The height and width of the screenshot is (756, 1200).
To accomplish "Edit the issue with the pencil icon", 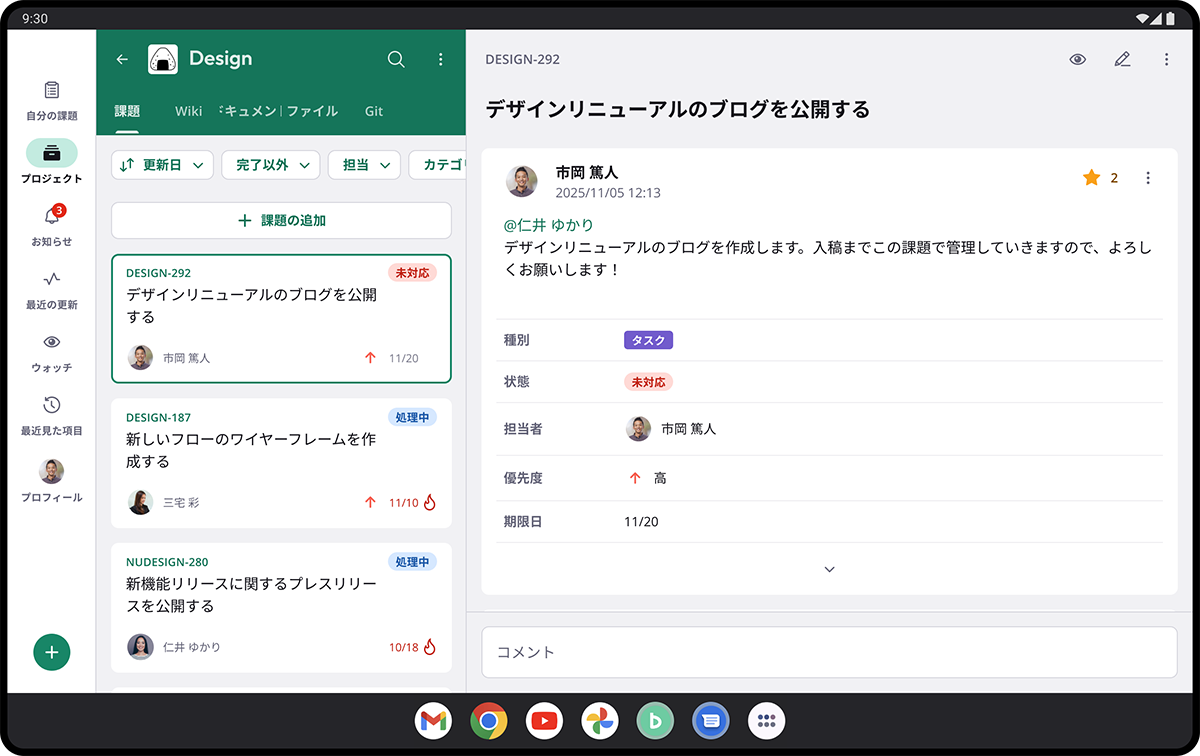I will [1122, 59].
